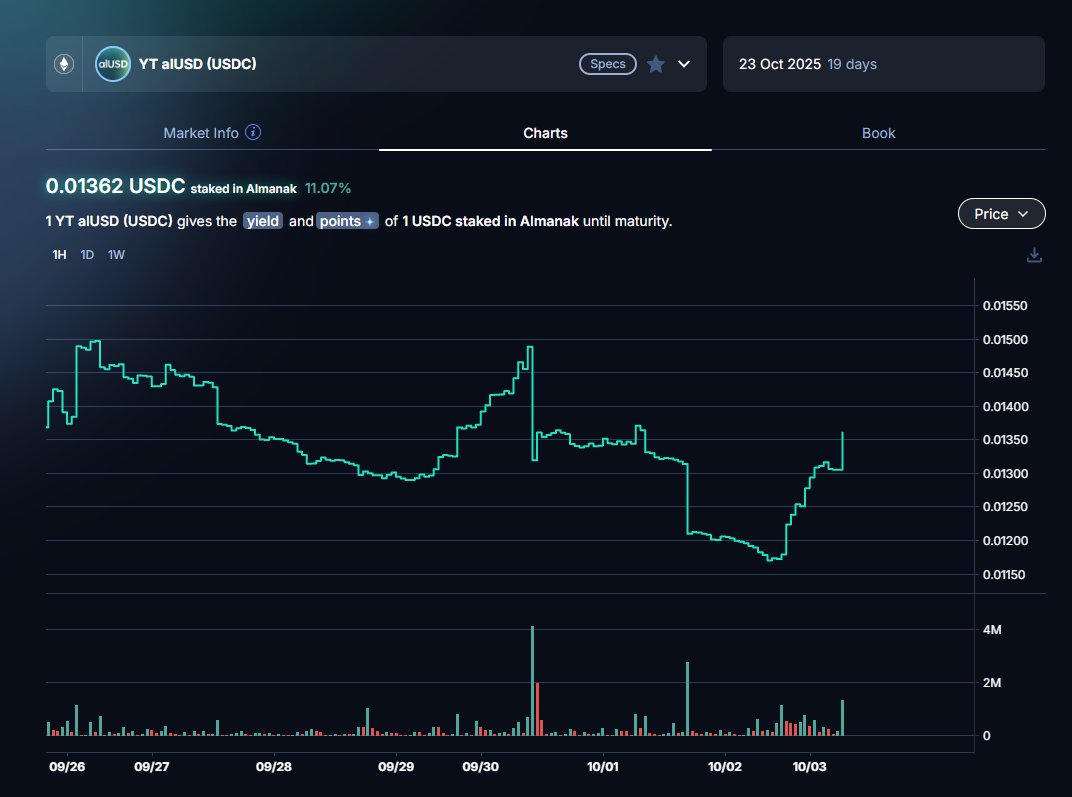Click the 10/01 date marker on axis
This screenshot has width=1072, height=797.
[602, 767]
